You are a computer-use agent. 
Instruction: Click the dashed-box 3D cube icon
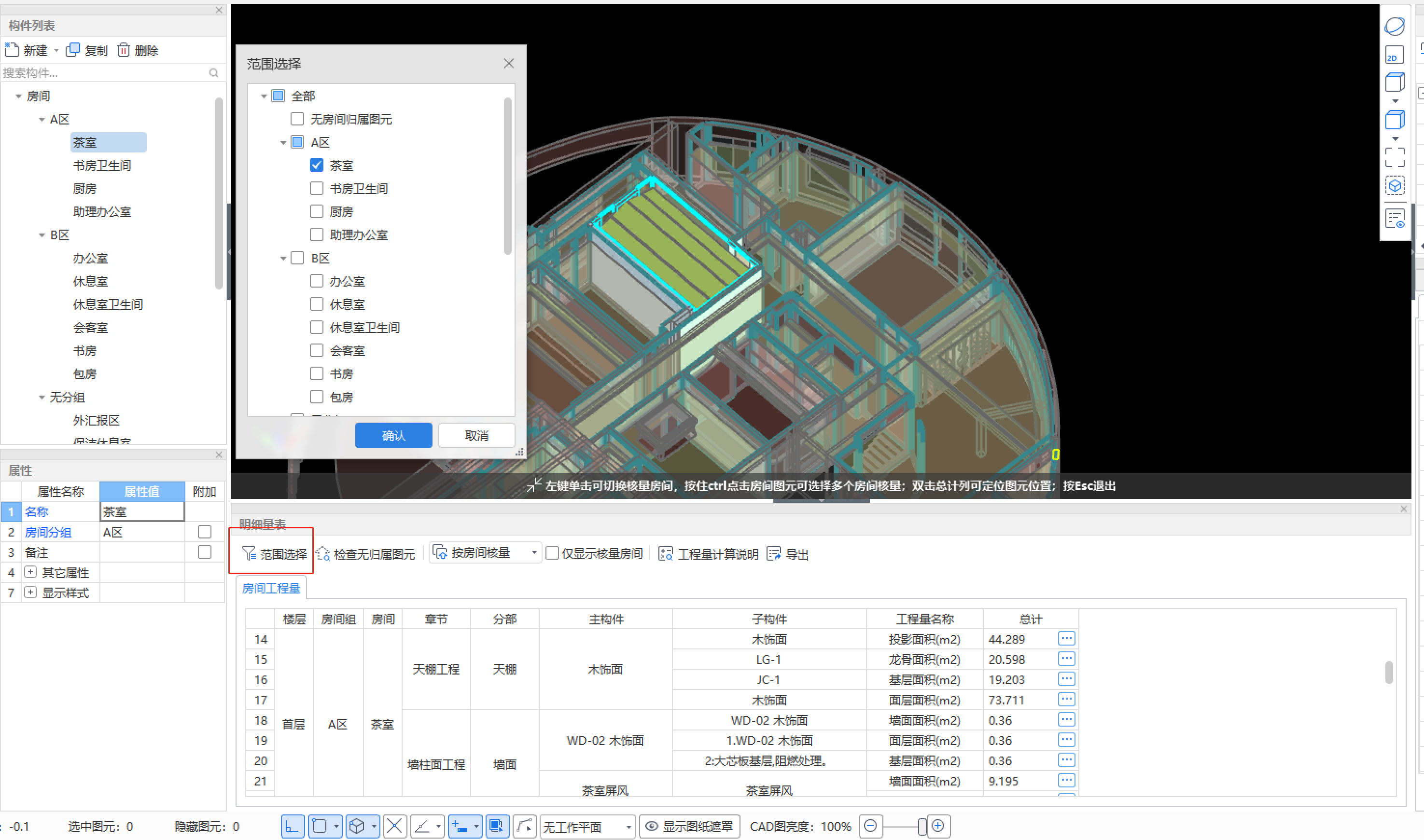pos(1394,186)
